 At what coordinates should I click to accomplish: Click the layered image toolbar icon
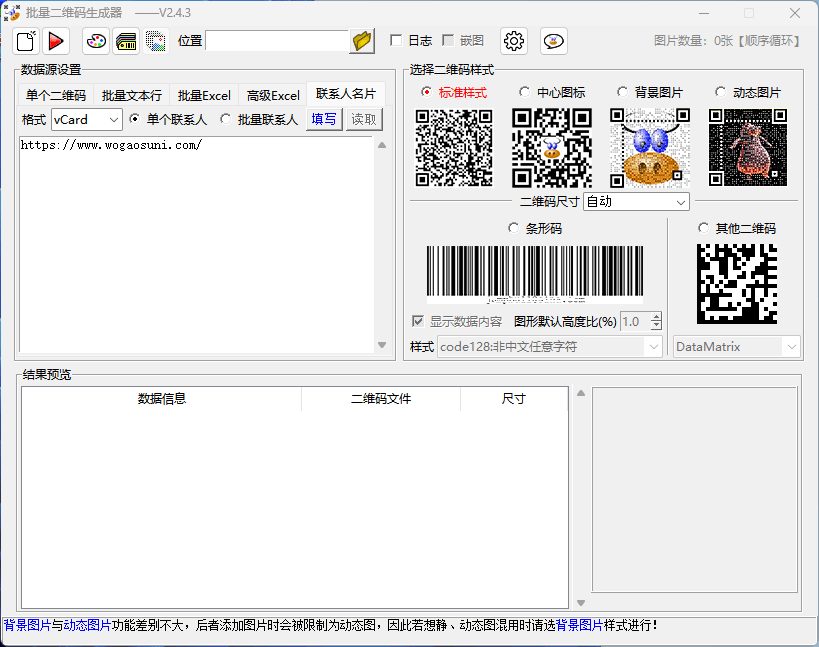[156, 41]
